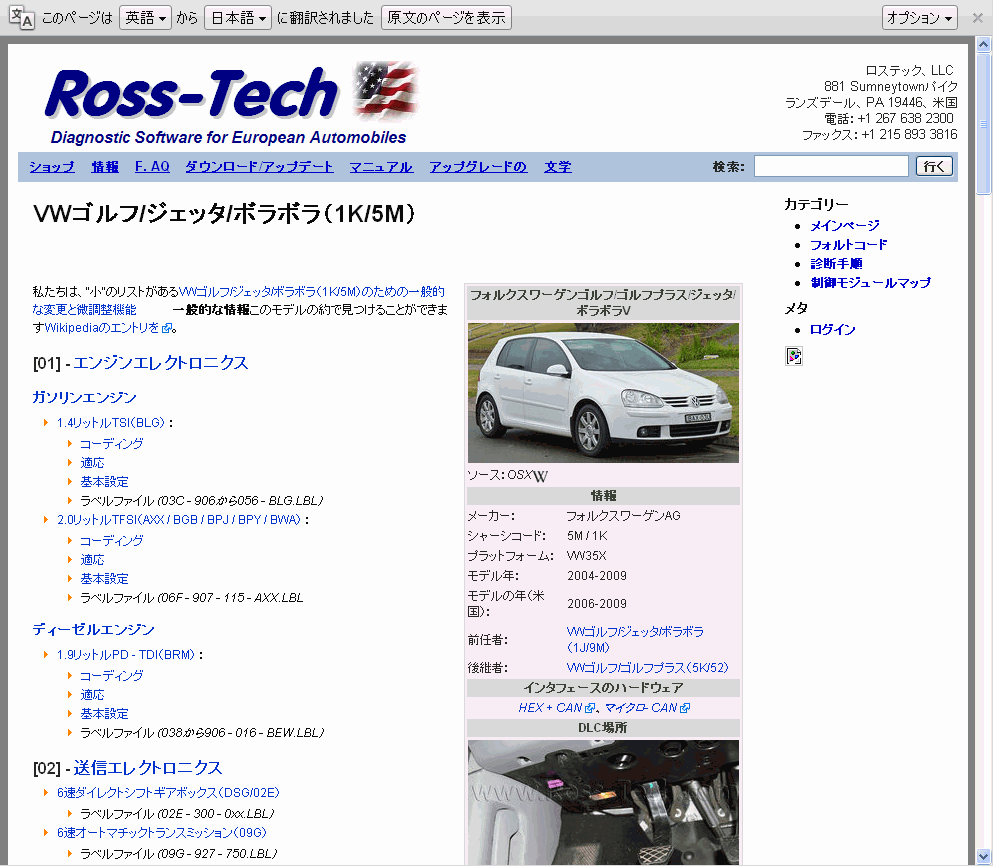Viewport: 993px width, 866px height.
Task: Open the 文学 menu item
Action: 558,167
